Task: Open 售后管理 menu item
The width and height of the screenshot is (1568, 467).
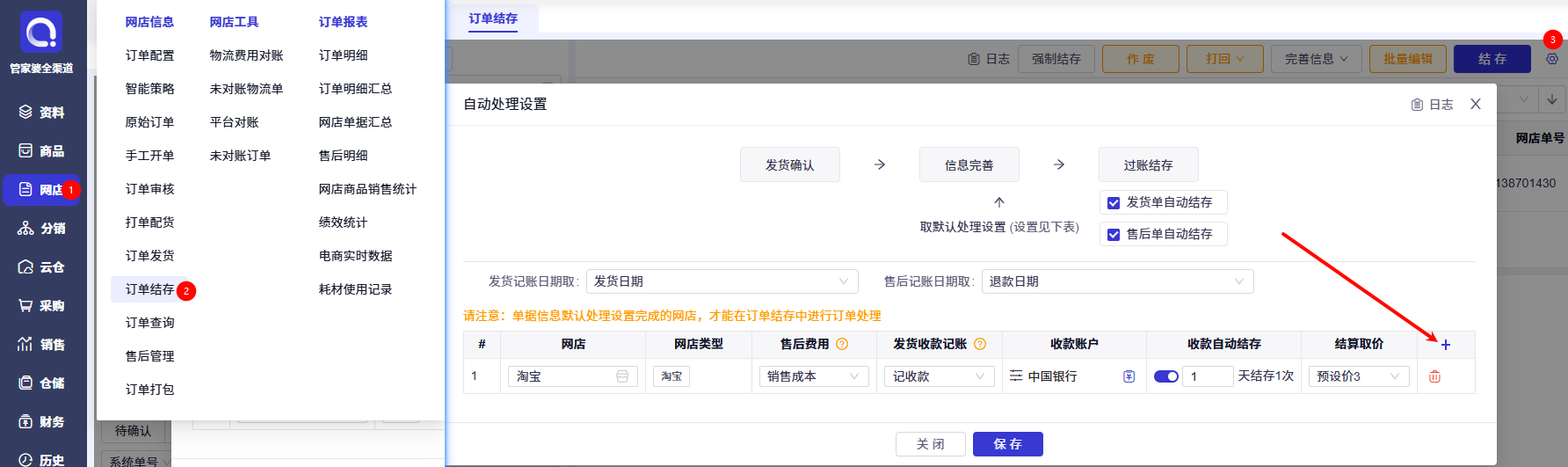Action: pos(150,356)
